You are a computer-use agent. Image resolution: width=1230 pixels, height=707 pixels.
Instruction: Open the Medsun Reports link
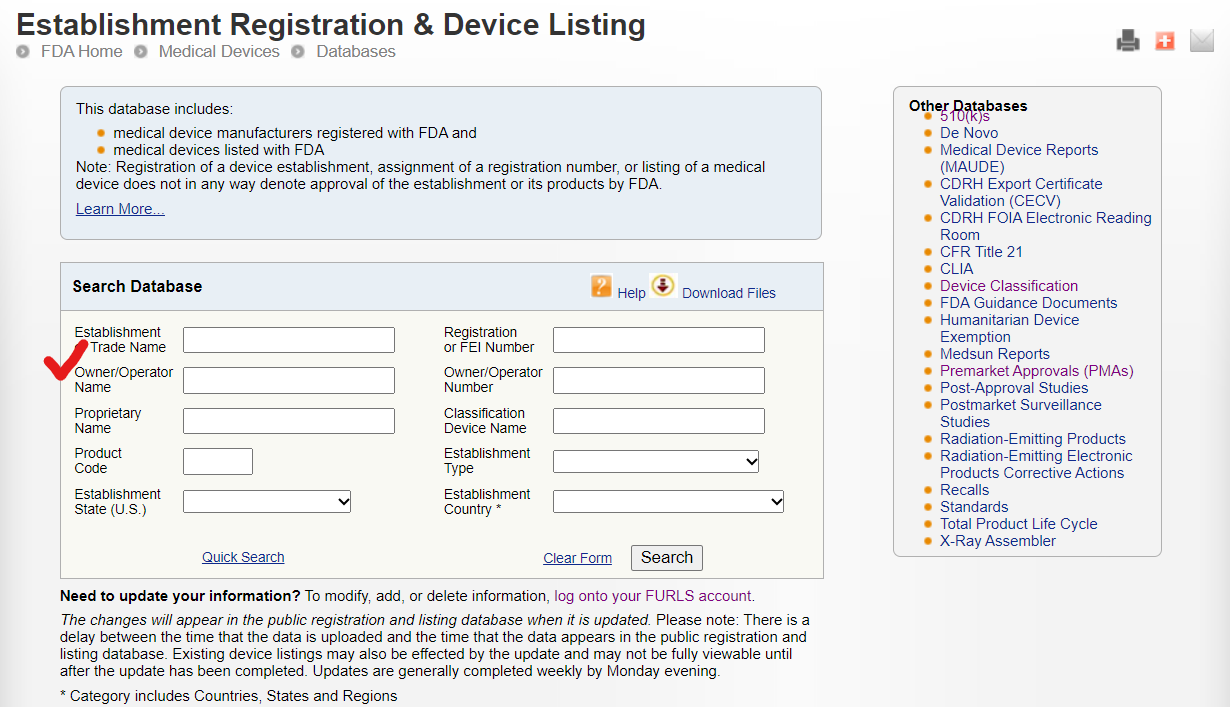[995, 354]
